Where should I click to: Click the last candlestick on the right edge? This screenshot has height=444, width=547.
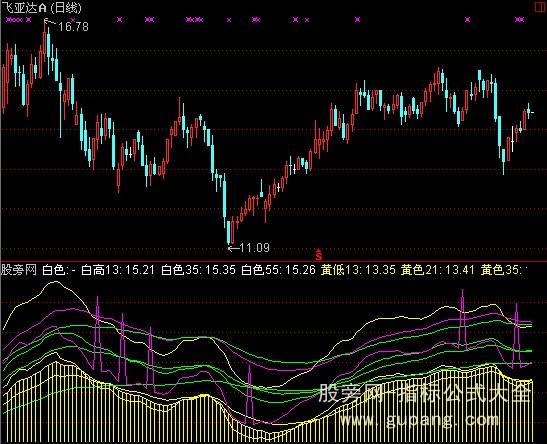coord(533,112)
